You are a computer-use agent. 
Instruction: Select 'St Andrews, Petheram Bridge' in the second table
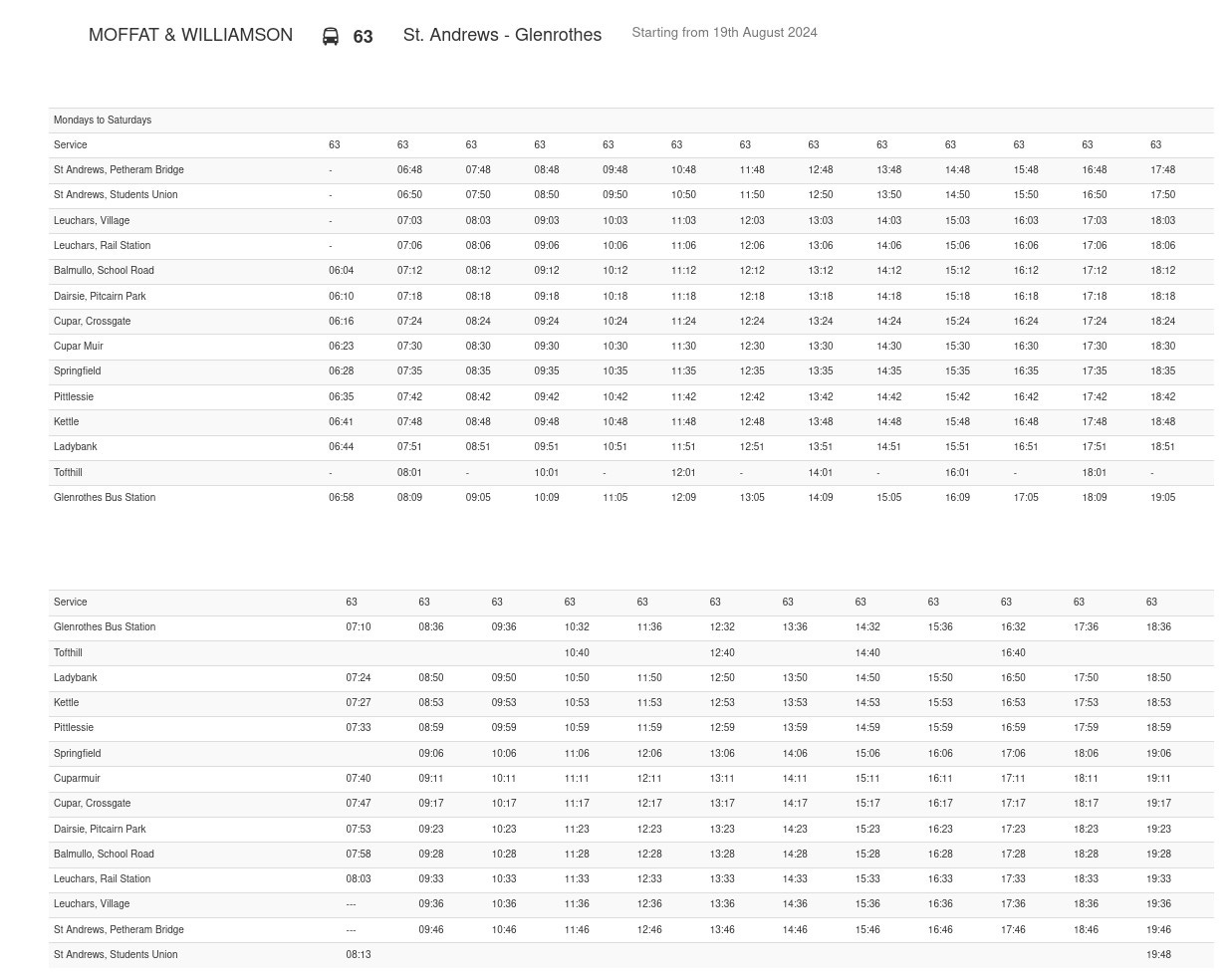119,930
